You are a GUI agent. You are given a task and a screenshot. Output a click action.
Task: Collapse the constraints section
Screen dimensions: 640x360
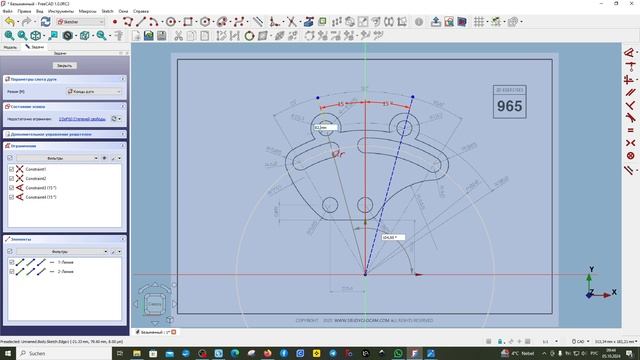(123, 146)
